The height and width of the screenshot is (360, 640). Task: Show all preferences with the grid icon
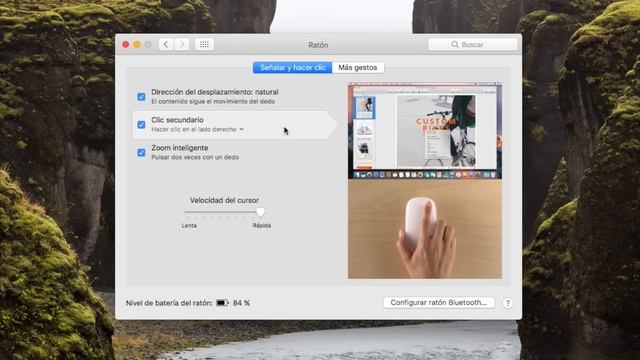pos(204,44)
